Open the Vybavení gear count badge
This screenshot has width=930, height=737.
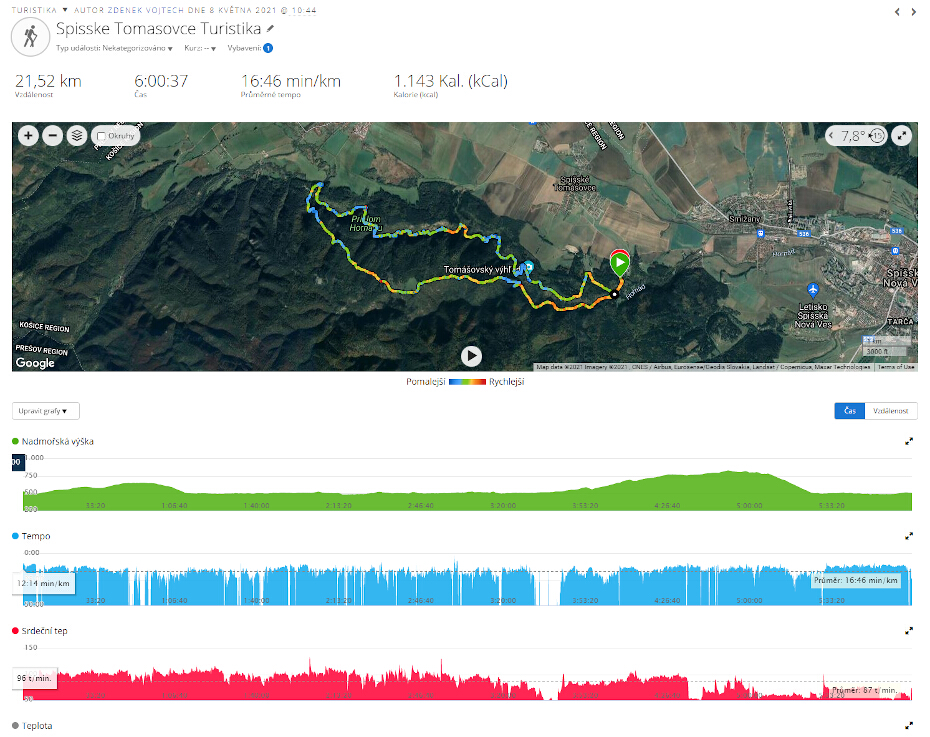pos(268,48)
